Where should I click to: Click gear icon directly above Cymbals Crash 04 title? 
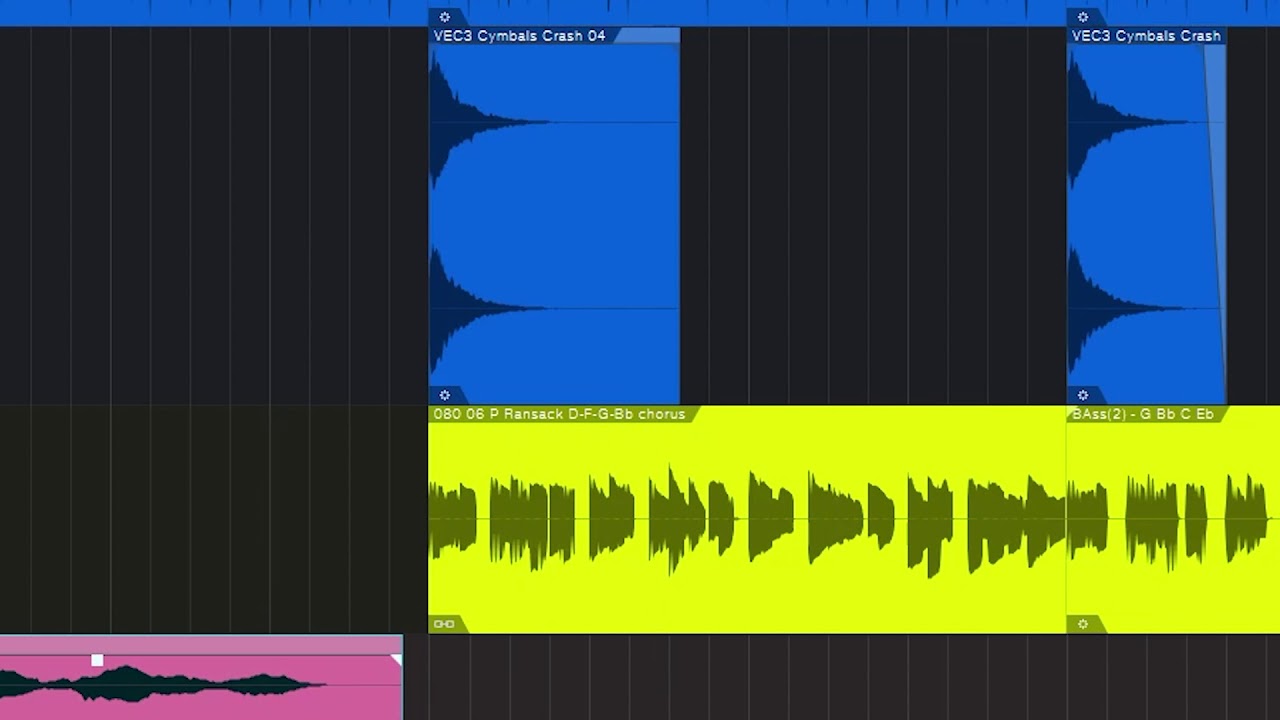(445, 17)
